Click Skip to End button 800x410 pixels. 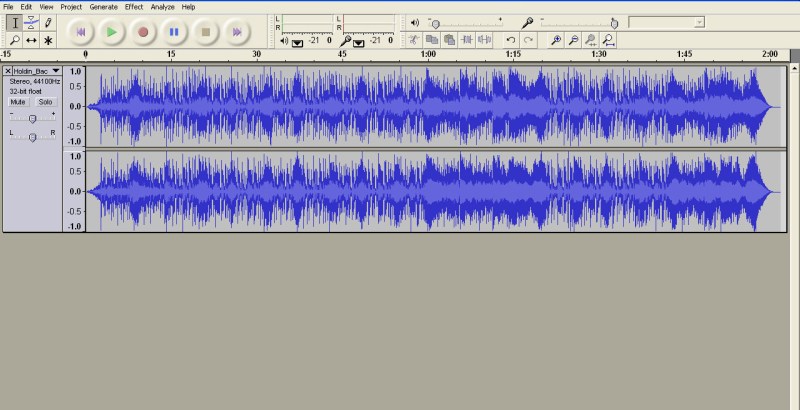(237, 32)
